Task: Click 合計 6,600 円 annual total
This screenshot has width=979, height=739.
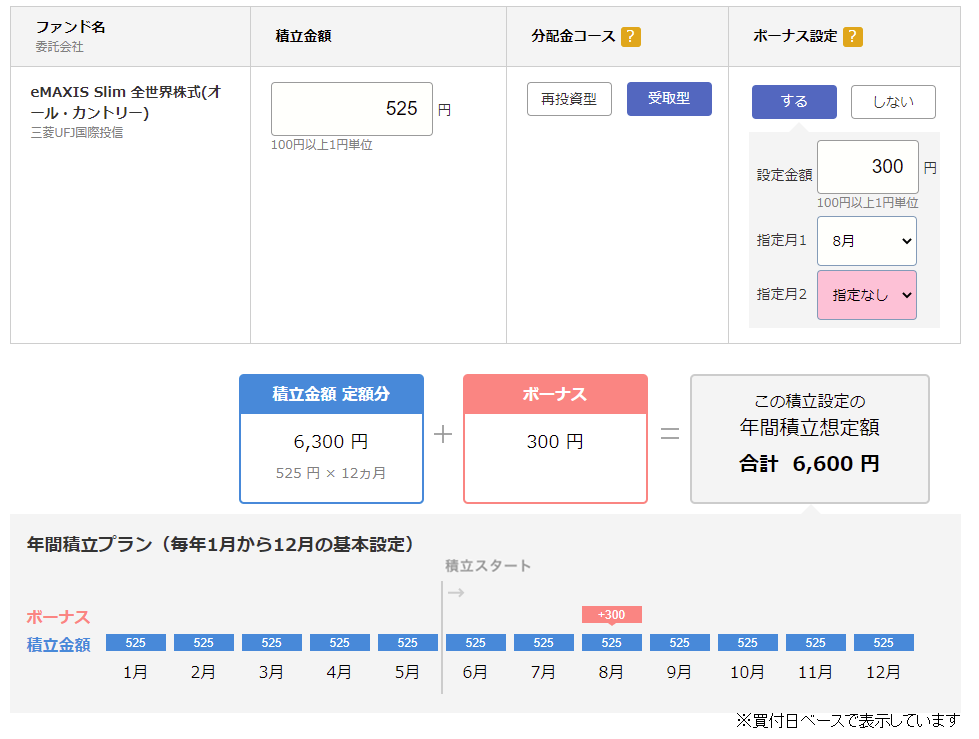Action: [x=809, y=464]
